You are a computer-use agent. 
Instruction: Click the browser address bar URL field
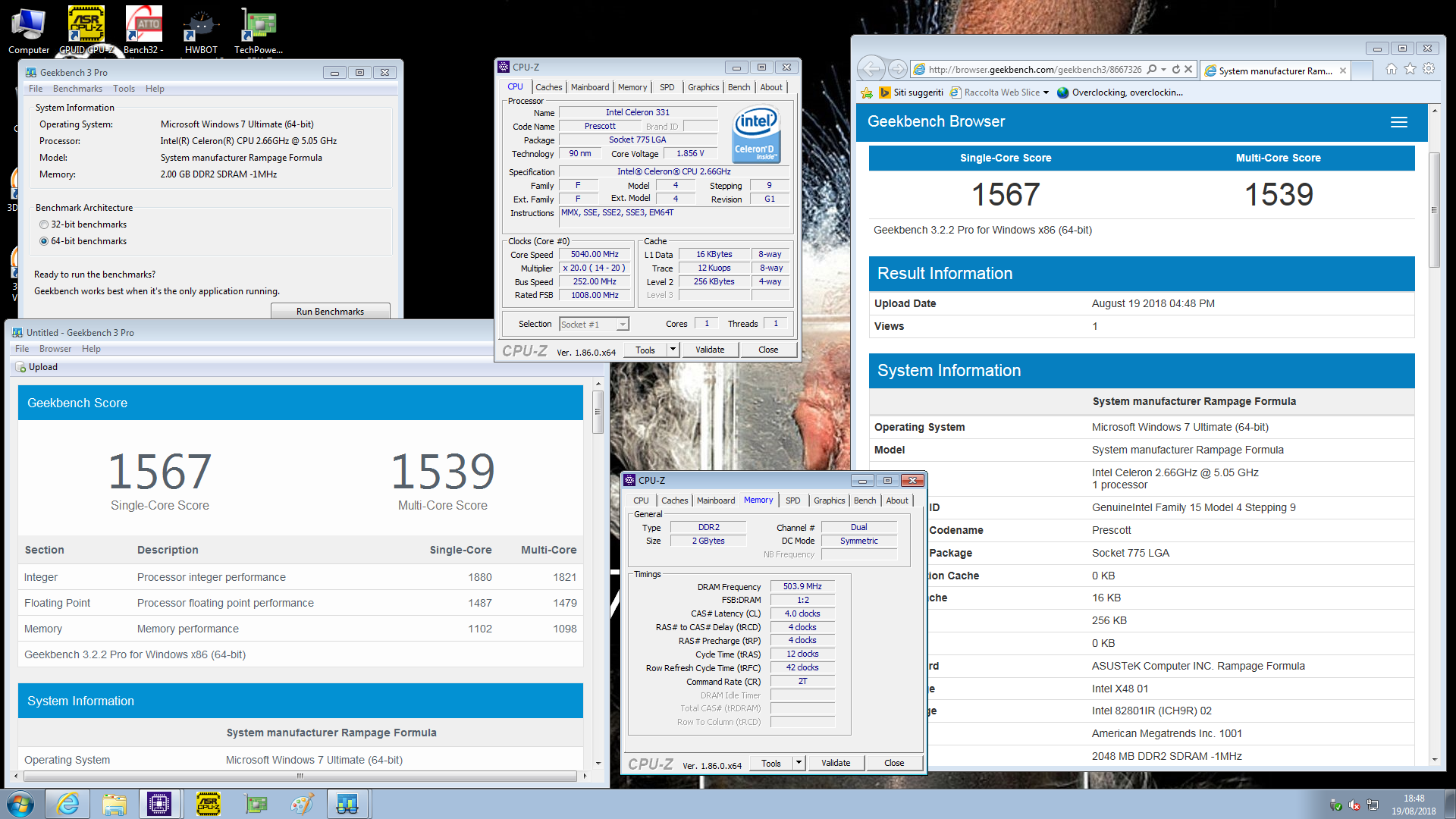coord(1034,69)
